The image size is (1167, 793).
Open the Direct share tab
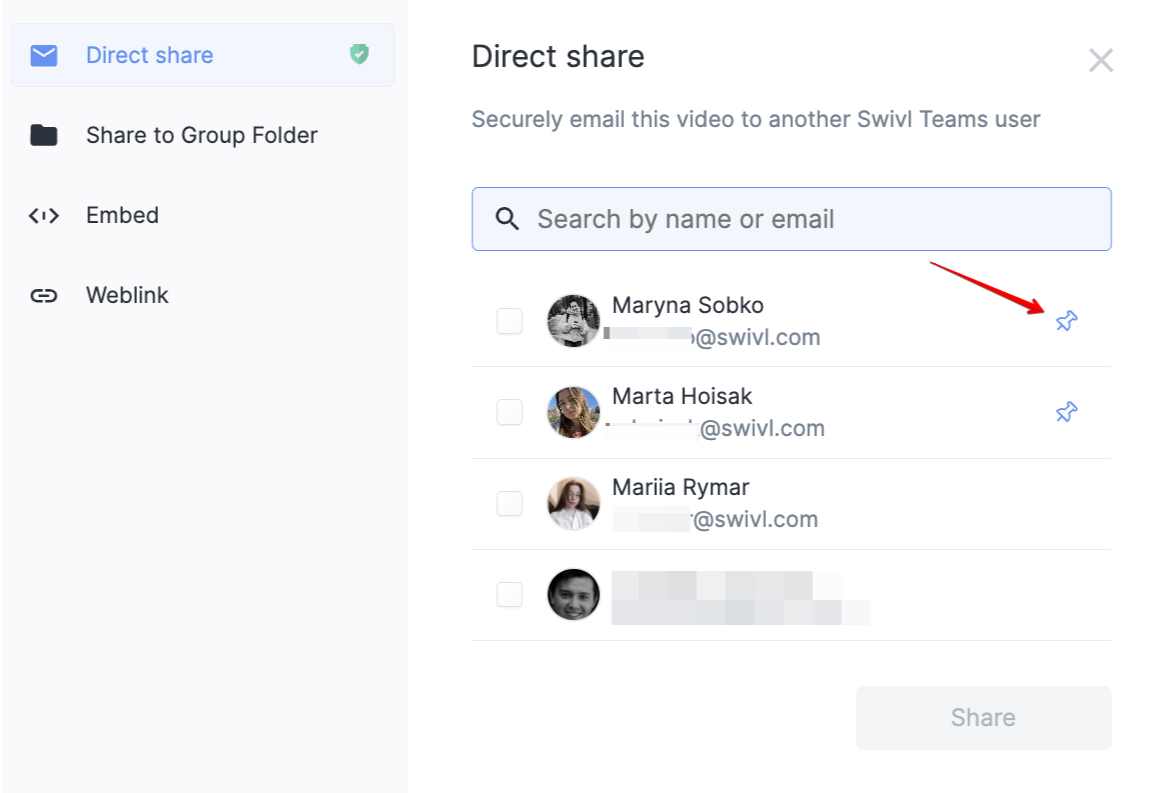click(202, 55)
